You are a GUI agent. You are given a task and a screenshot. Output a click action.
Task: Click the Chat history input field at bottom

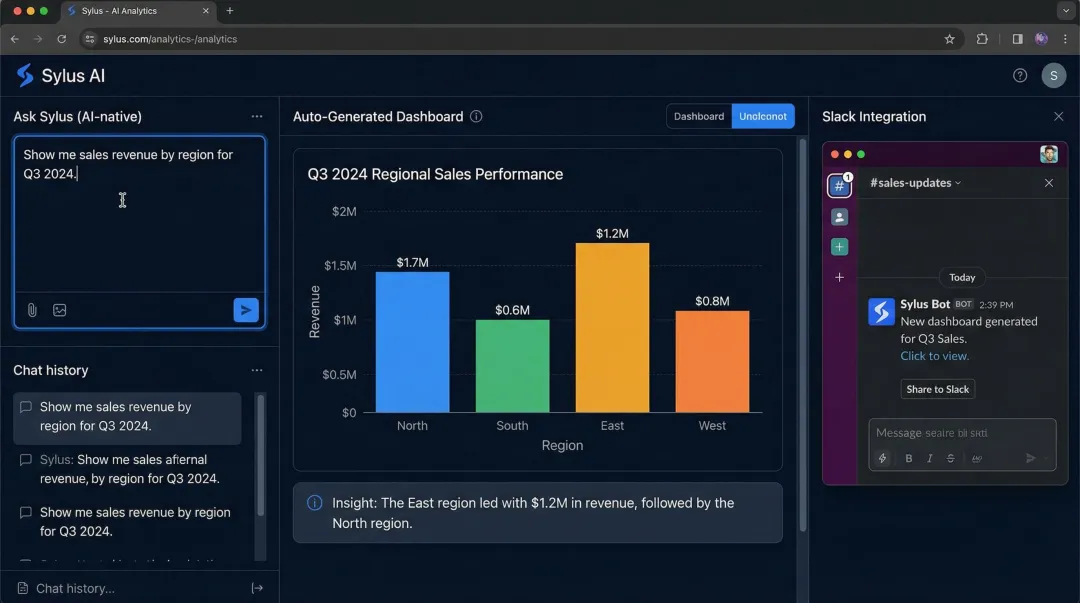pos(75,588)
